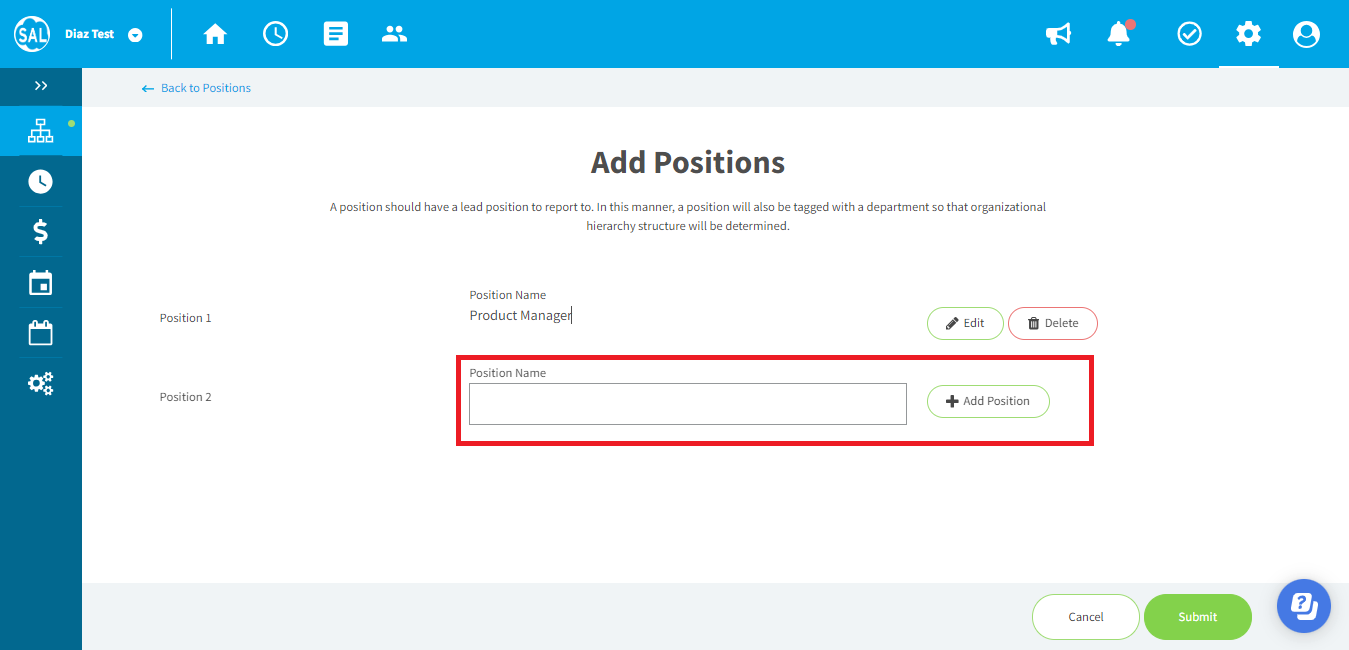Open the clock history icon in top bar
The image size is (1349, 650).
[275, 34]
